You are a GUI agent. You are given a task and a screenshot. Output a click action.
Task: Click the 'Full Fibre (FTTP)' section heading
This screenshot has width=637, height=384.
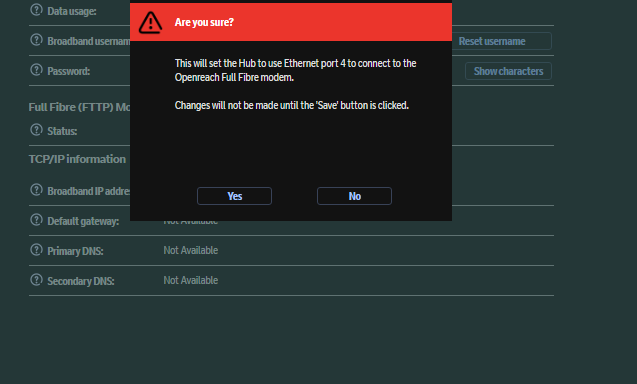(x=79, y=107)
